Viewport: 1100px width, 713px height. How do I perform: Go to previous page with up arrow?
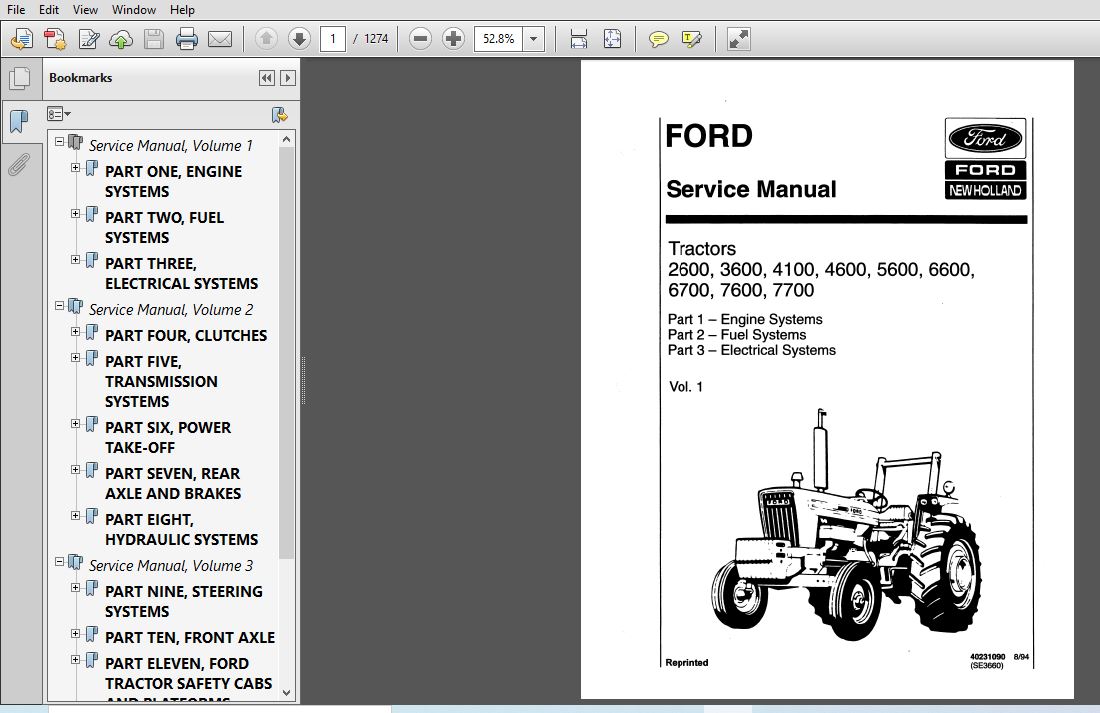pyautogui.click(x=266, y=39)
